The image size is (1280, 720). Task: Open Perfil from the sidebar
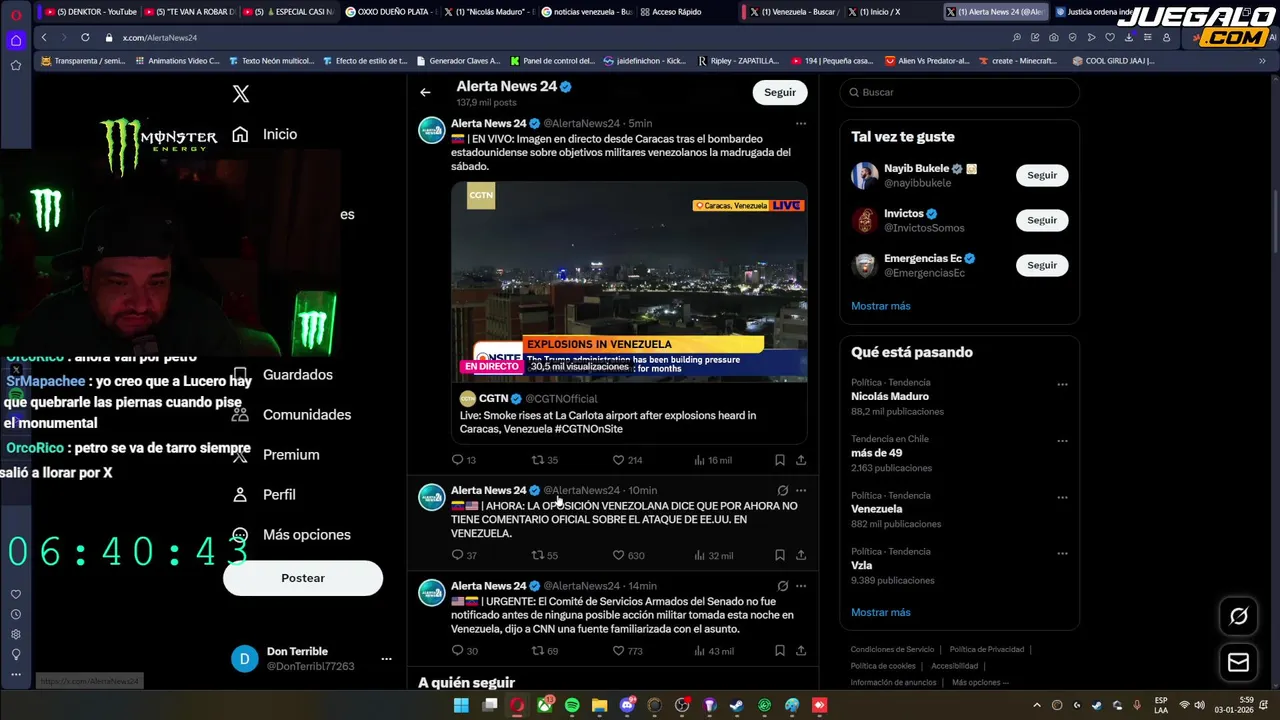(279, 495)
